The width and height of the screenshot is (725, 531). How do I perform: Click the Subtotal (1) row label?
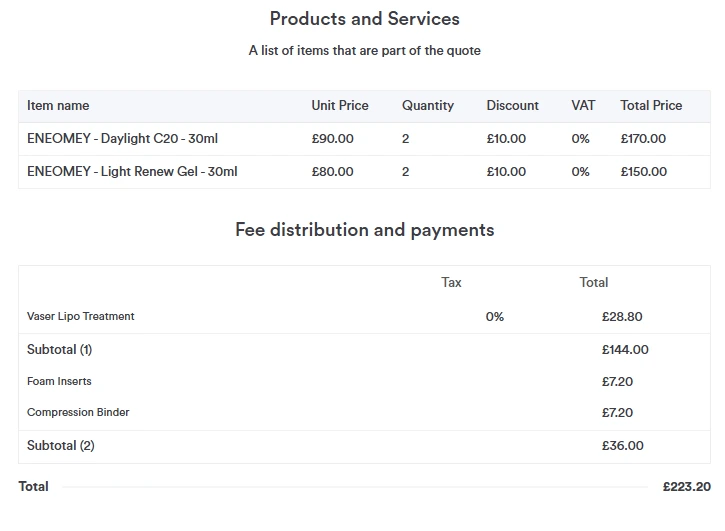(x=60, y=350)
